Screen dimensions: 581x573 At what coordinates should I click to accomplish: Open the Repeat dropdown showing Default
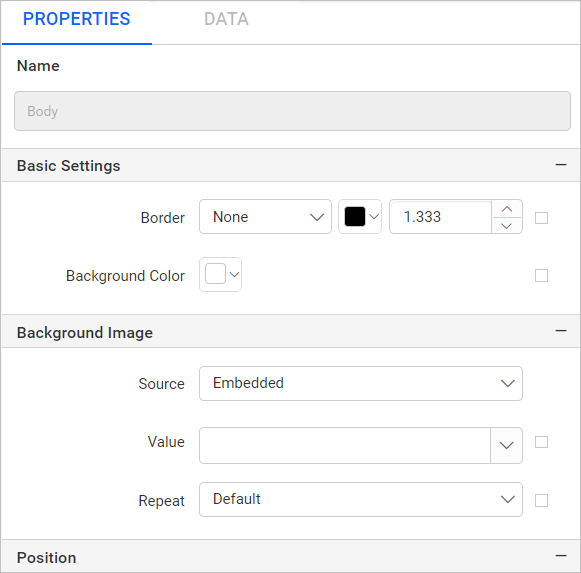click(x=361, y=500)
